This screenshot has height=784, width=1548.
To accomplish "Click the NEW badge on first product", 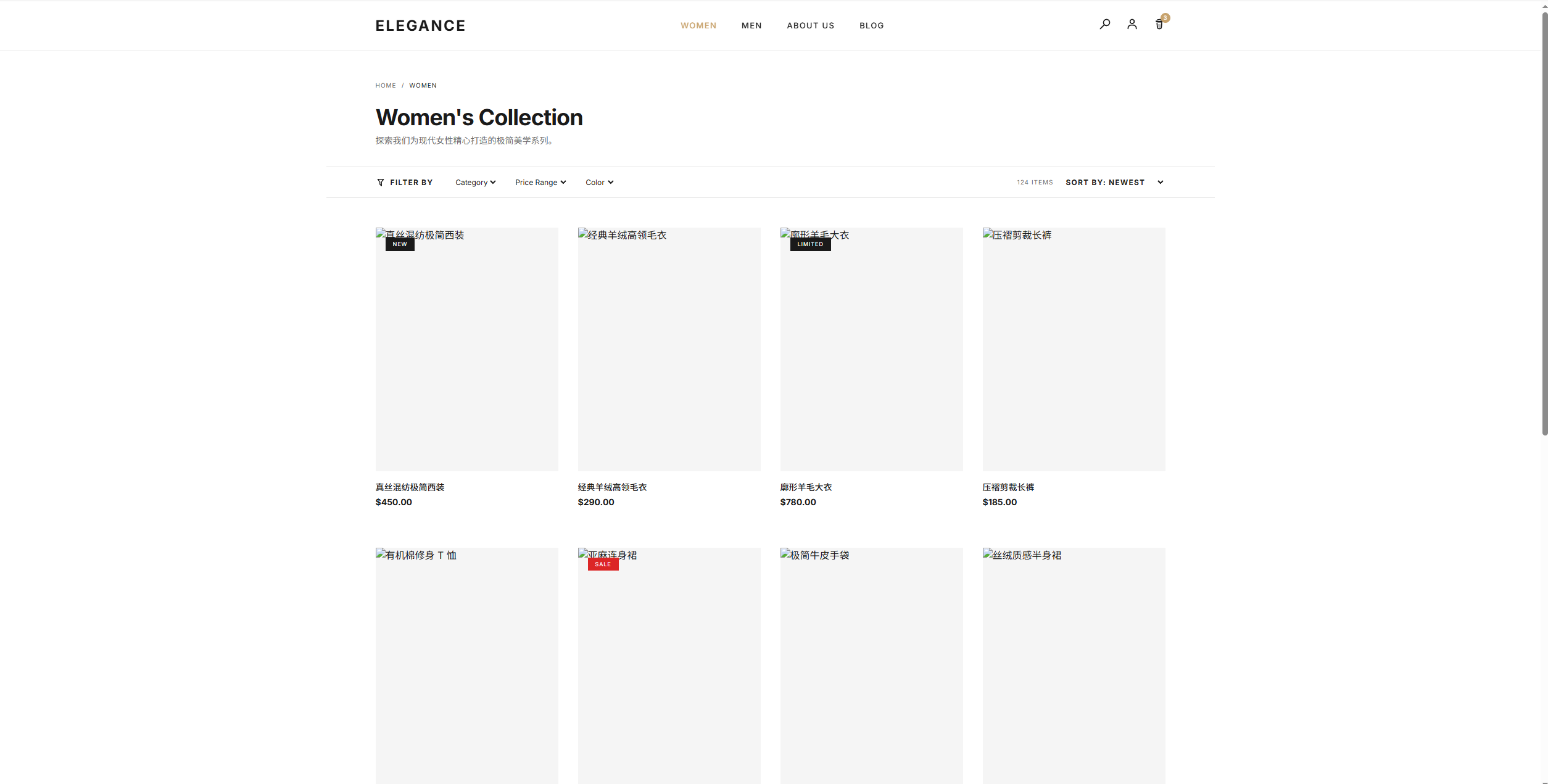I will [400, 244].
